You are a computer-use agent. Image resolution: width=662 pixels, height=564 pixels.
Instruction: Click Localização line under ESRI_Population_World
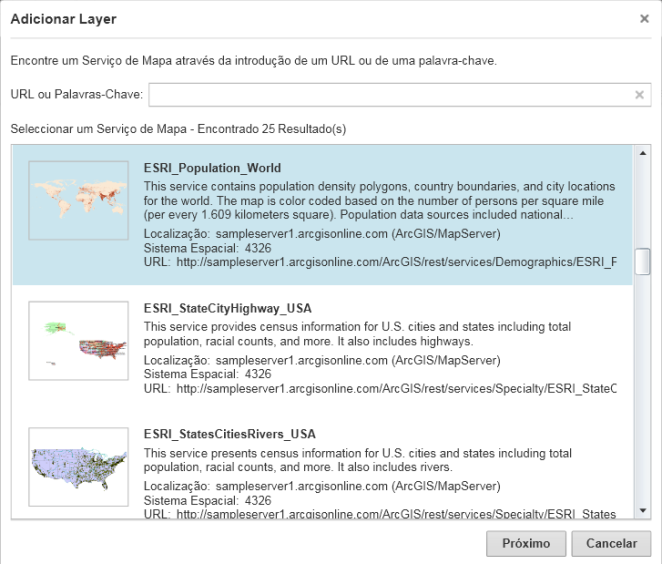click(x=322, y=234)
